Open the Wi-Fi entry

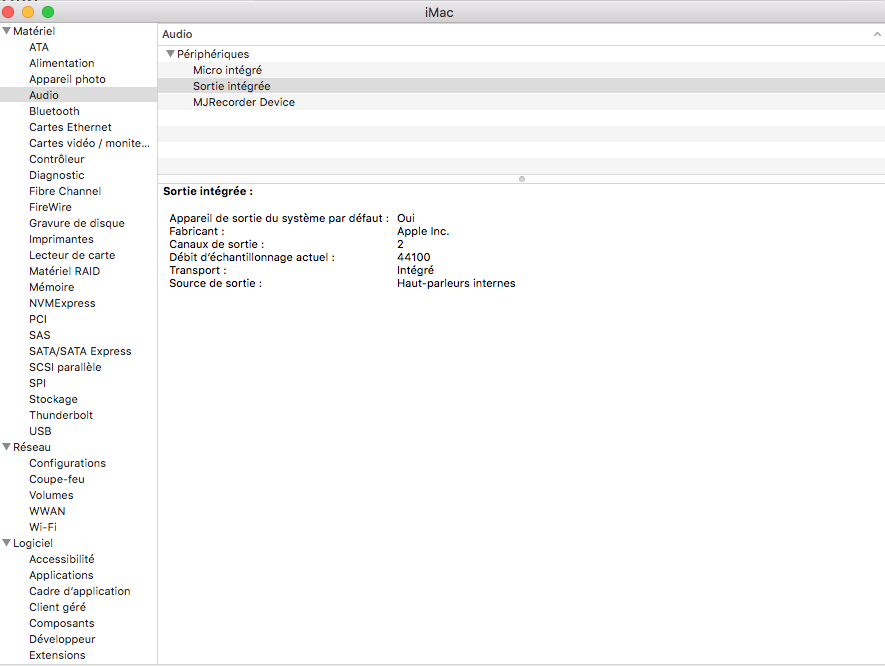tap(43, 527)
